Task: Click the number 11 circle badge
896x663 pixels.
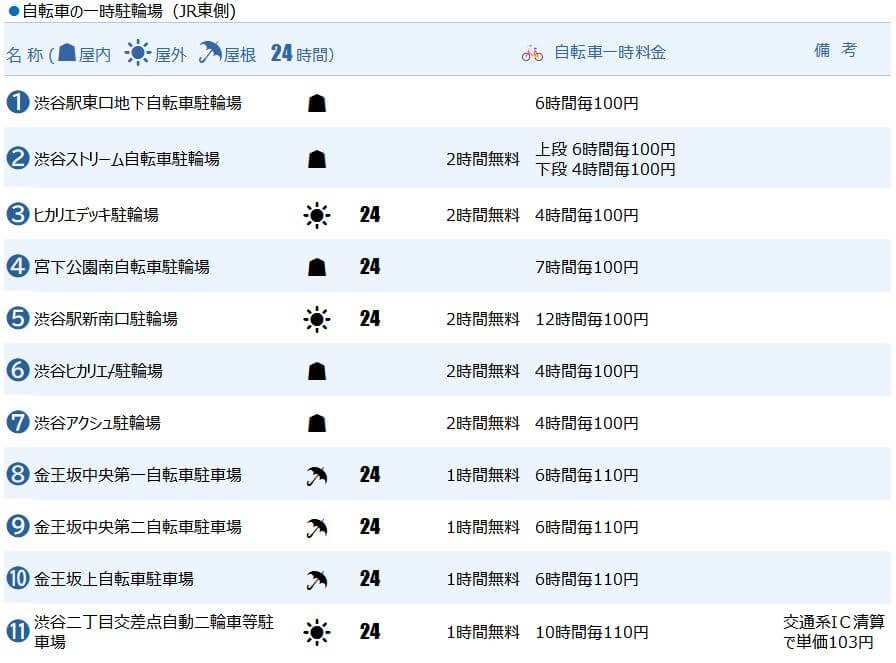Action: (x=17, y=631)
